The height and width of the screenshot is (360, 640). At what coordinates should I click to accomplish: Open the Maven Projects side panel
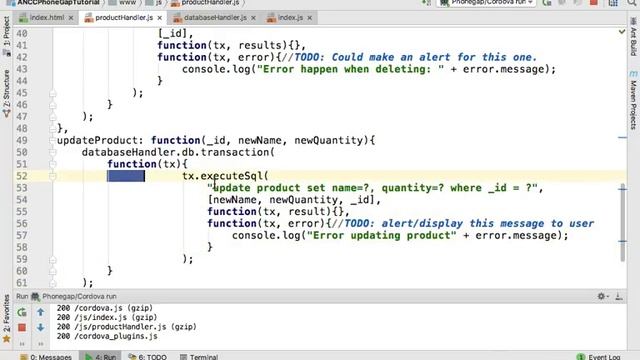(633, 101)
